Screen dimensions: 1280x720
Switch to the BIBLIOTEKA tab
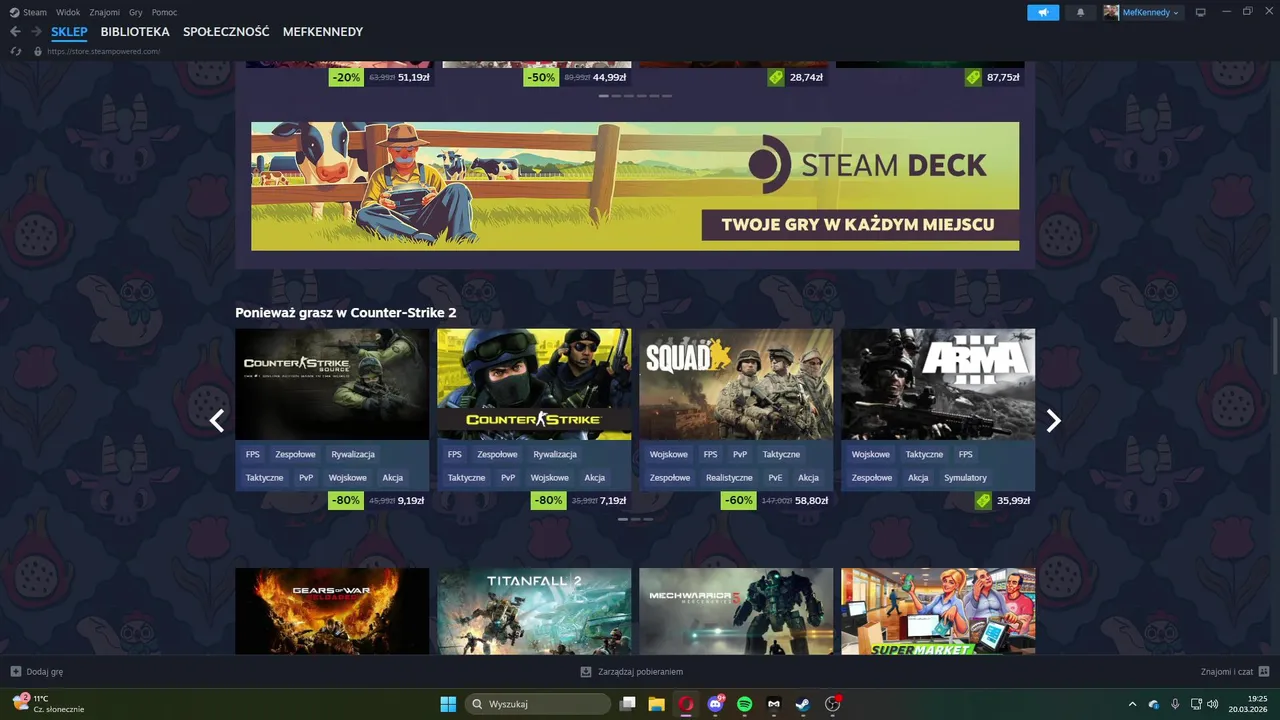(x=135, y=32)
